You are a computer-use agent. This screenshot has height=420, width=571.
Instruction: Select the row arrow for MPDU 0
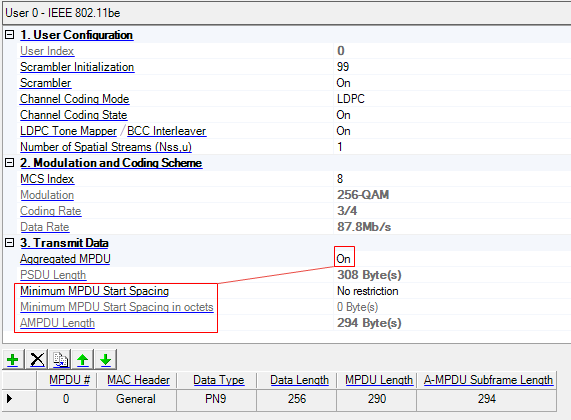point(10,399)
